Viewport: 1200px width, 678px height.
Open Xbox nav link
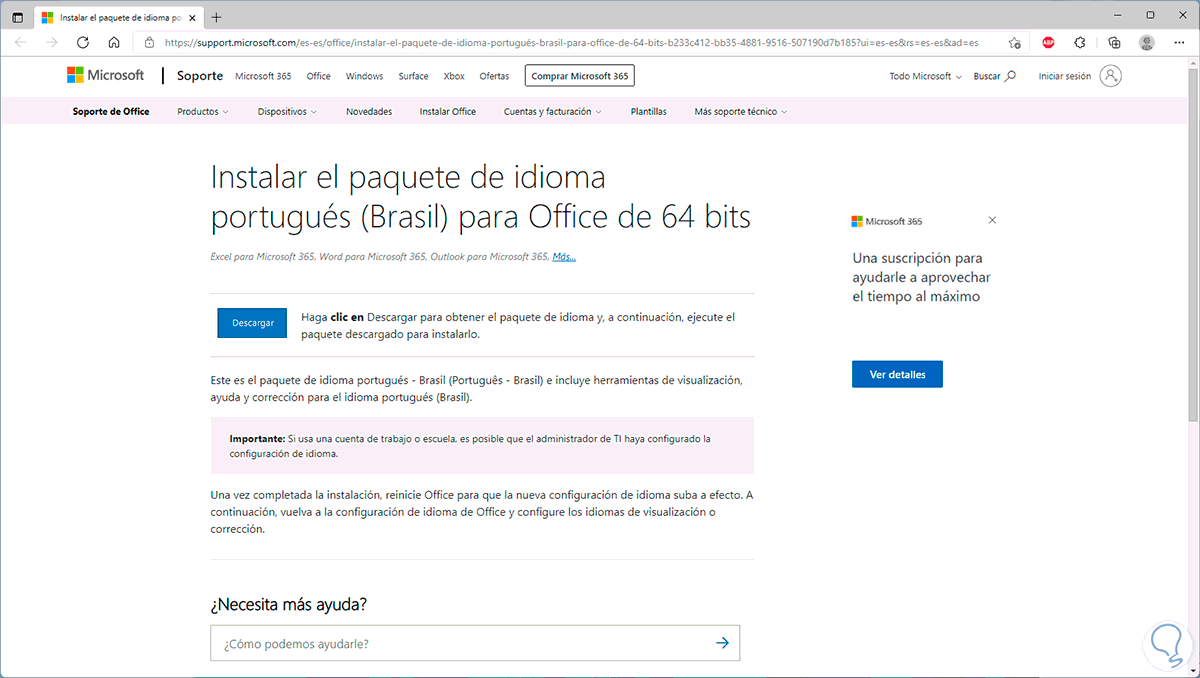[x=454, y=76]
